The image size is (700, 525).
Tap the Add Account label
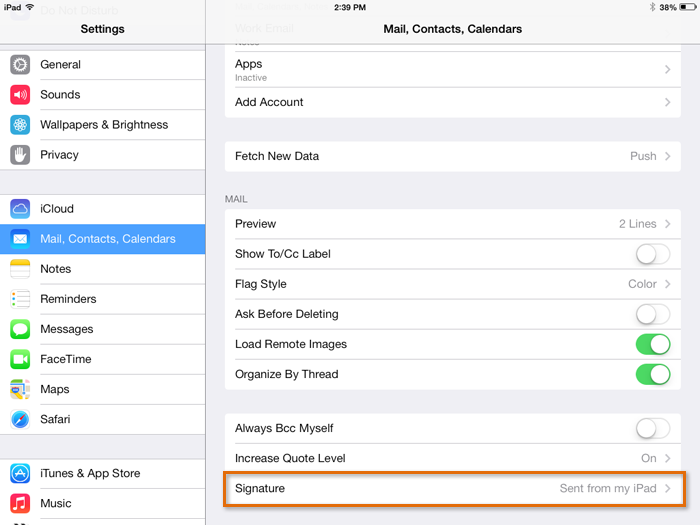pos(269,102)
